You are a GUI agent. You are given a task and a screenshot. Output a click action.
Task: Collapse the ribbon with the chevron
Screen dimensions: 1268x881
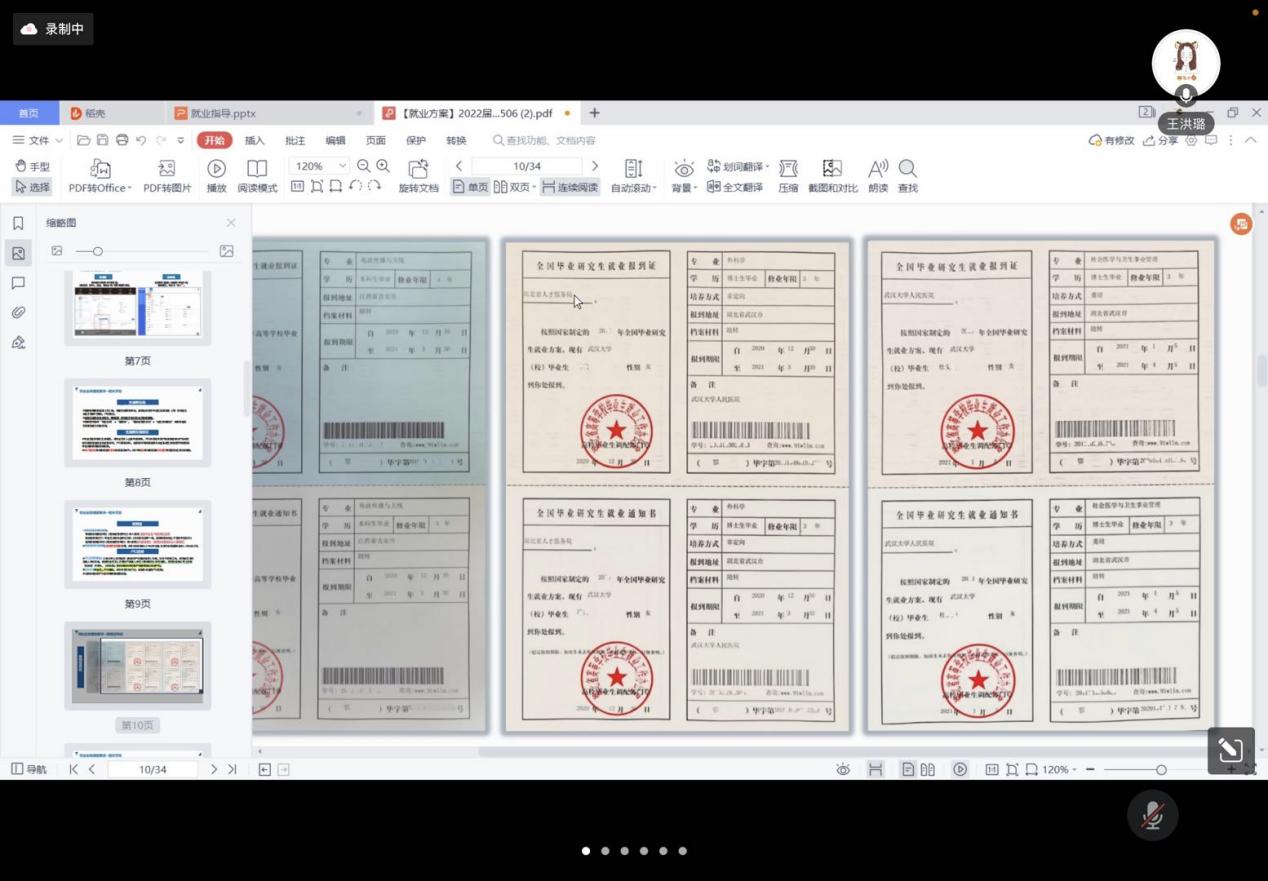coord(1250,140)
